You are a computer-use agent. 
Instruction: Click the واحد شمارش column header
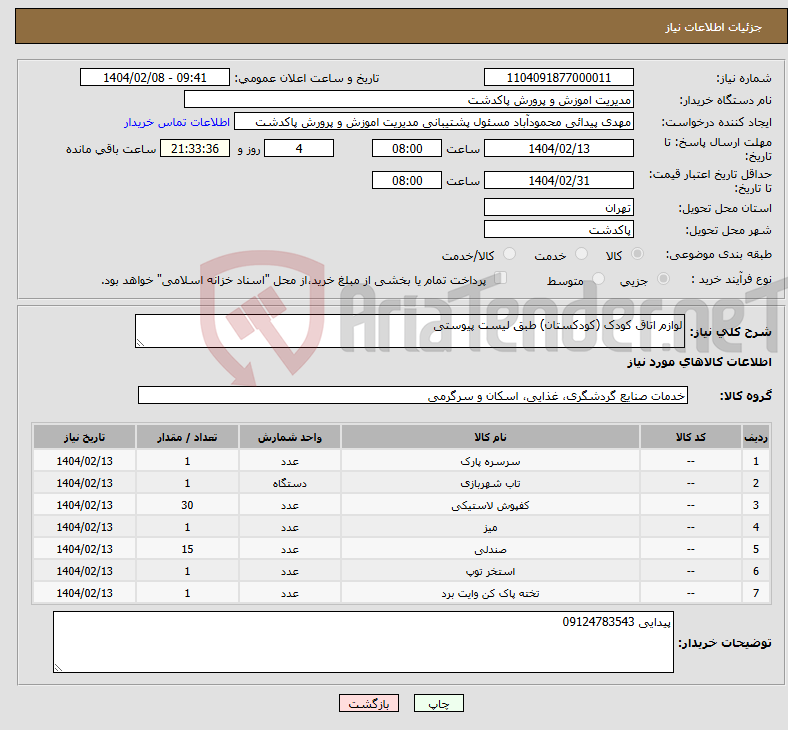290,437
